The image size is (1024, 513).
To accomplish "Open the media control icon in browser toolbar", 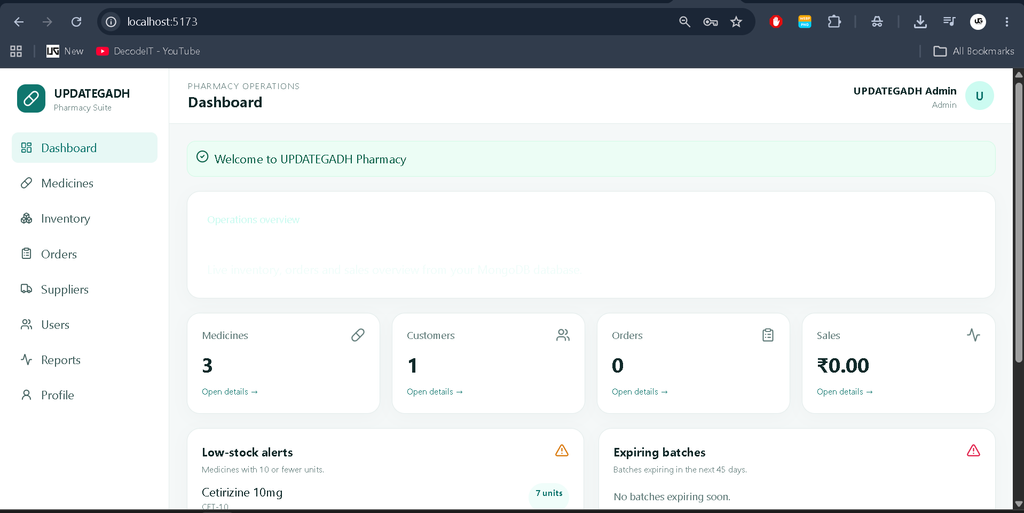I will click(949, 22).
